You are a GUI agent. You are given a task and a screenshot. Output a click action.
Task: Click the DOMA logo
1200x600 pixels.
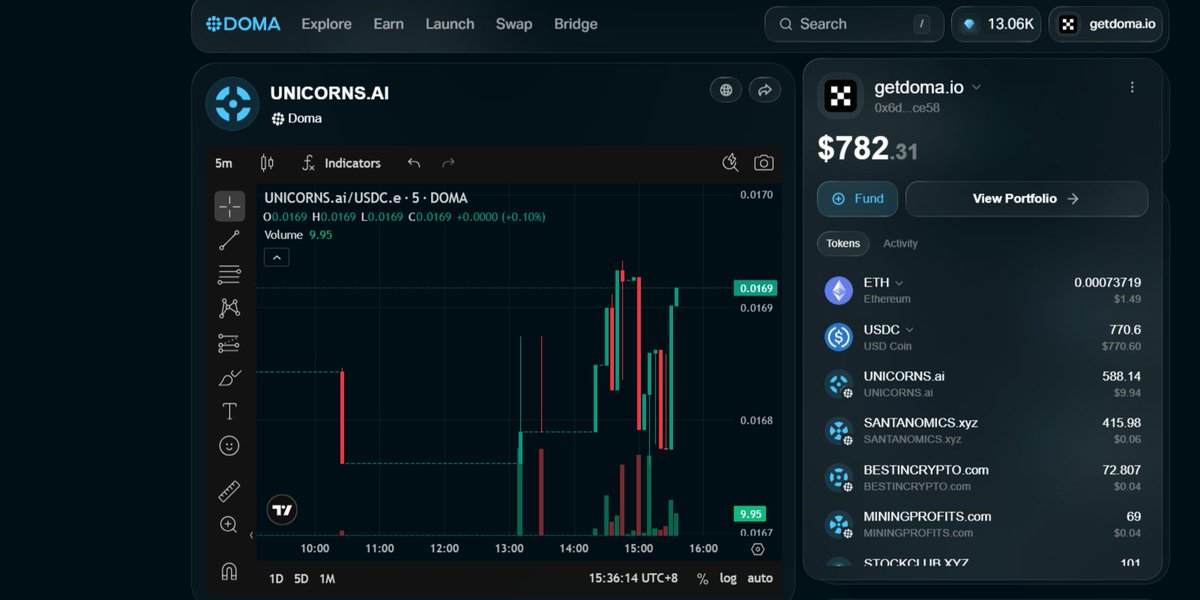coord(244,24)
